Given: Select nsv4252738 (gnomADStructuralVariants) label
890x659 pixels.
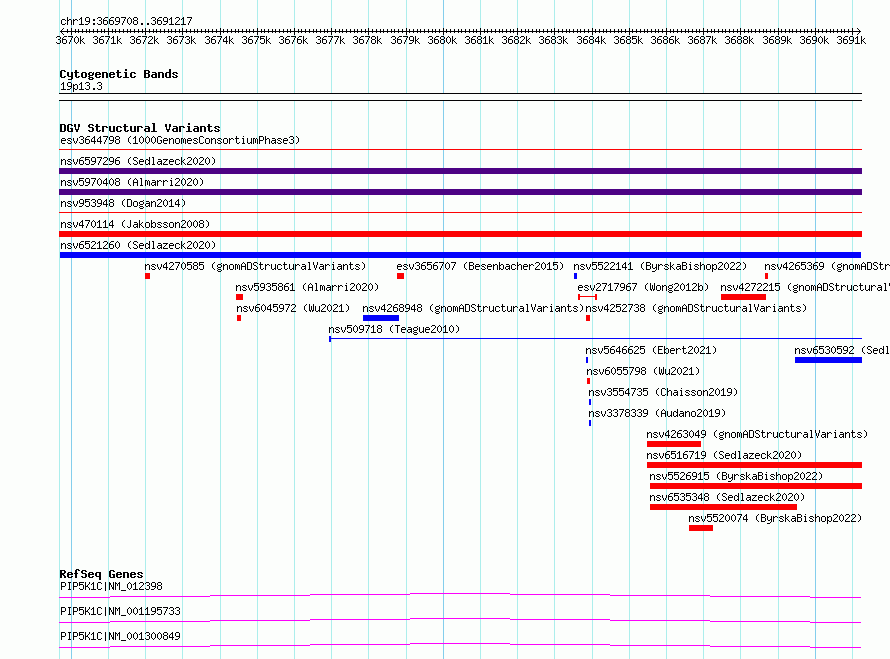Looking at the screenshot, I should coord(696,308).
